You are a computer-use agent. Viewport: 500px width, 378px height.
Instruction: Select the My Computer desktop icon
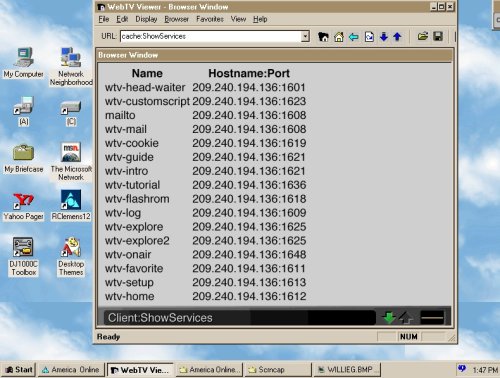click(x=24, y=62)
